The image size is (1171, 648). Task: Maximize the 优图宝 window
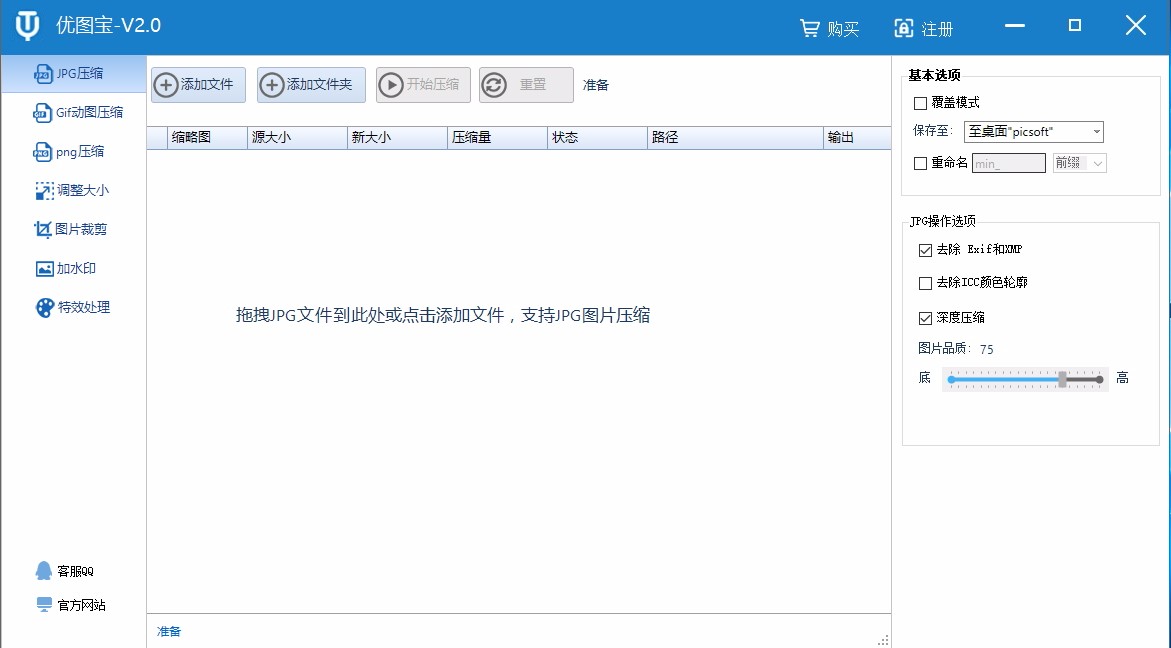point(1075,25)
